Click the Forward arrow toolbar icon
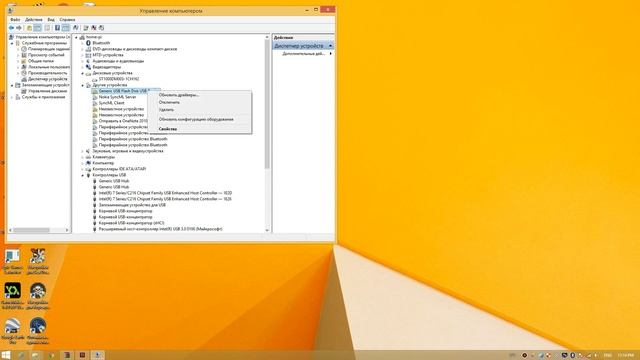 19,28
